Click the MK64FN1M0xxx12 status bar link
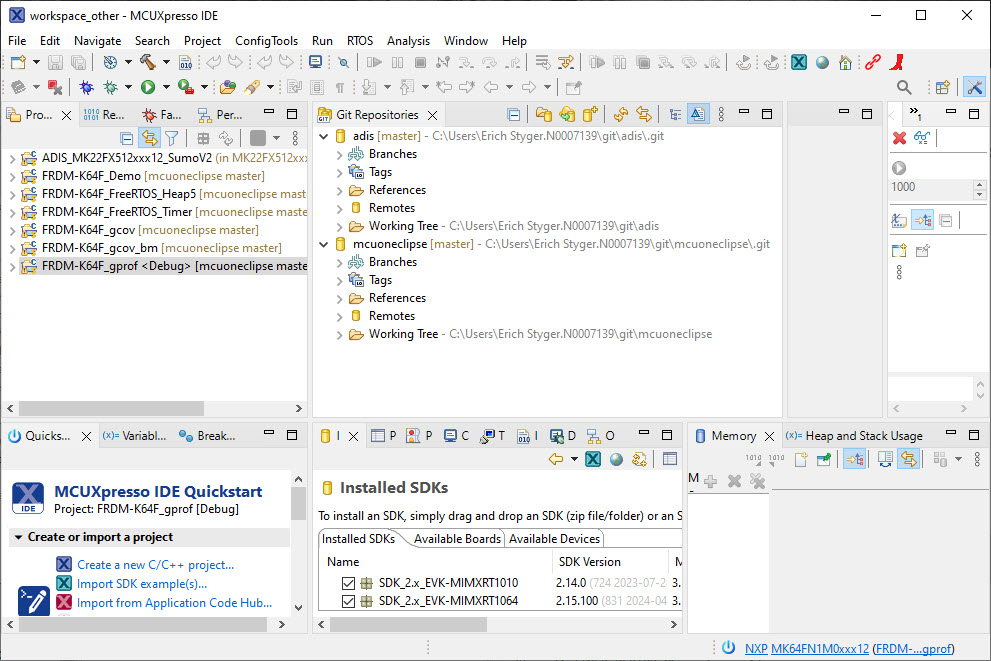 coord(820,648)
